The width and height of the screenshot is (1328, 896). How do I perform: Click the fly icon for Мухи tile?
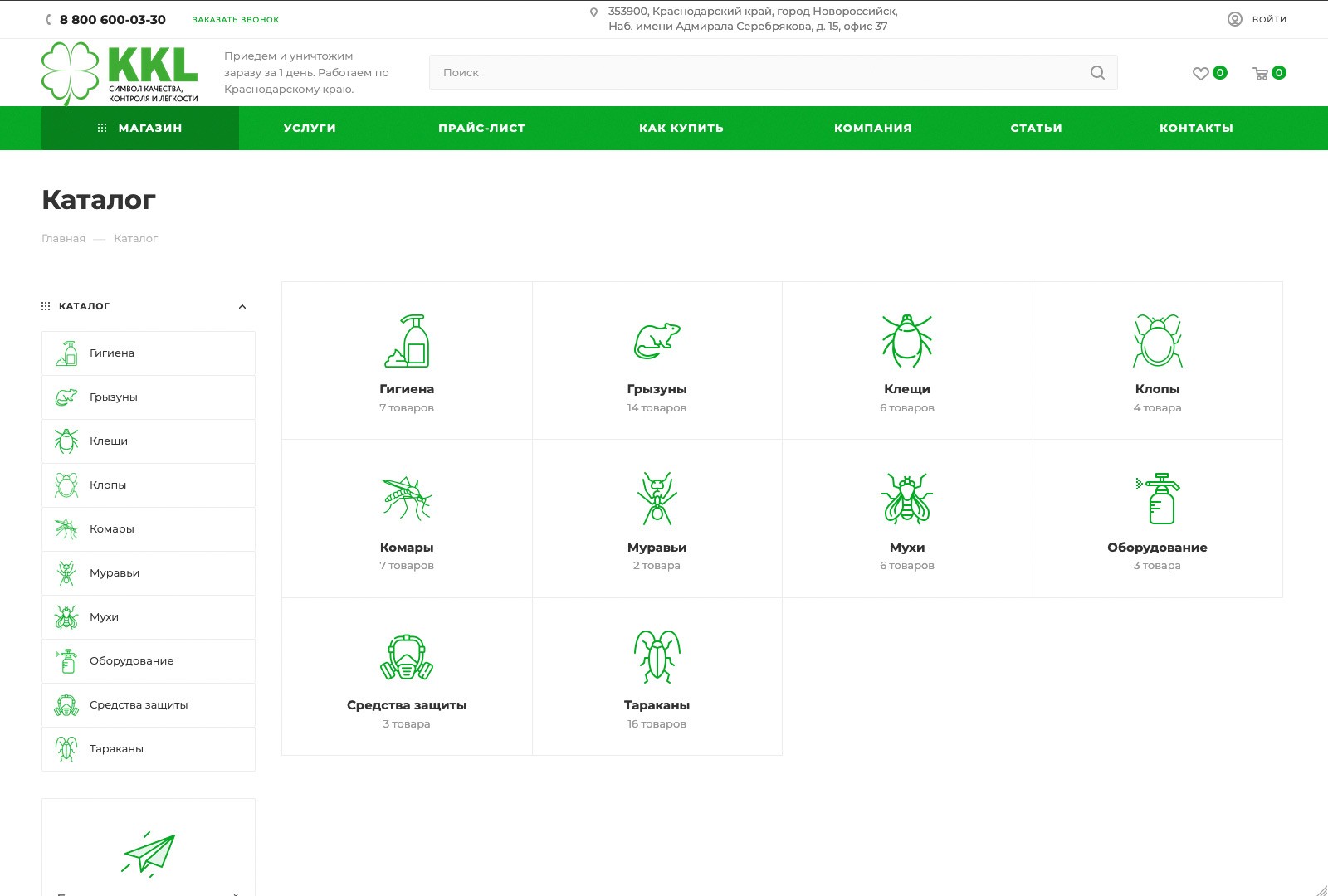pyautogui.click(x=906, y=498)
